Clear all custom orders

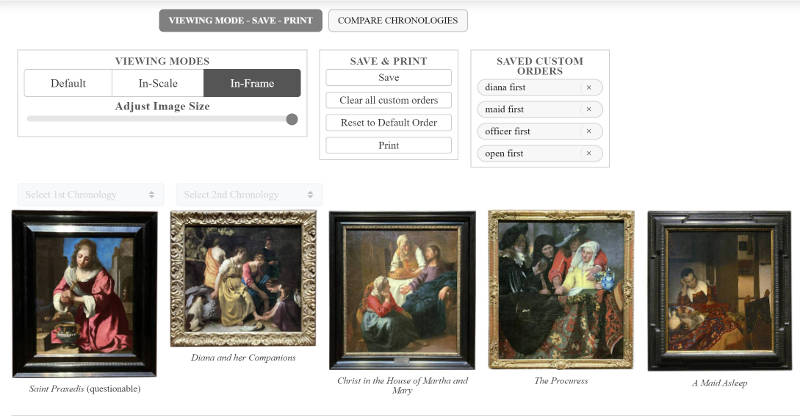(x=389, y=100)
